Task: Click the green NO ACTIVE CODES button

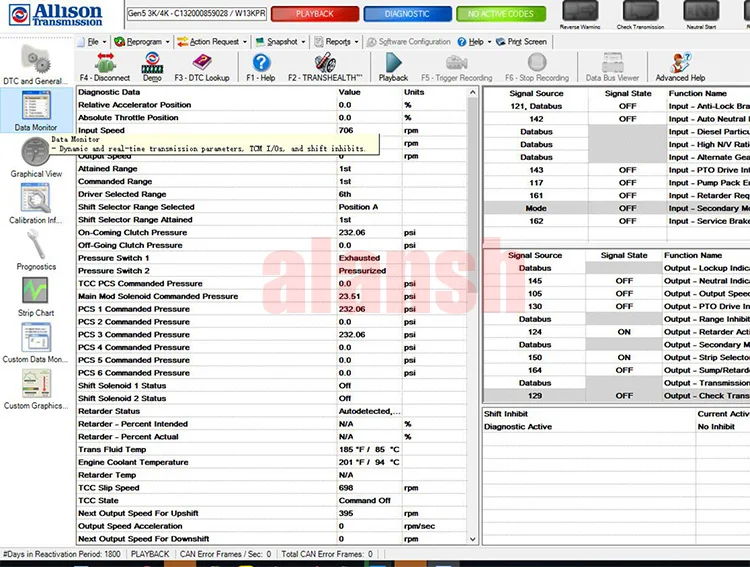Action: [501, 14]
